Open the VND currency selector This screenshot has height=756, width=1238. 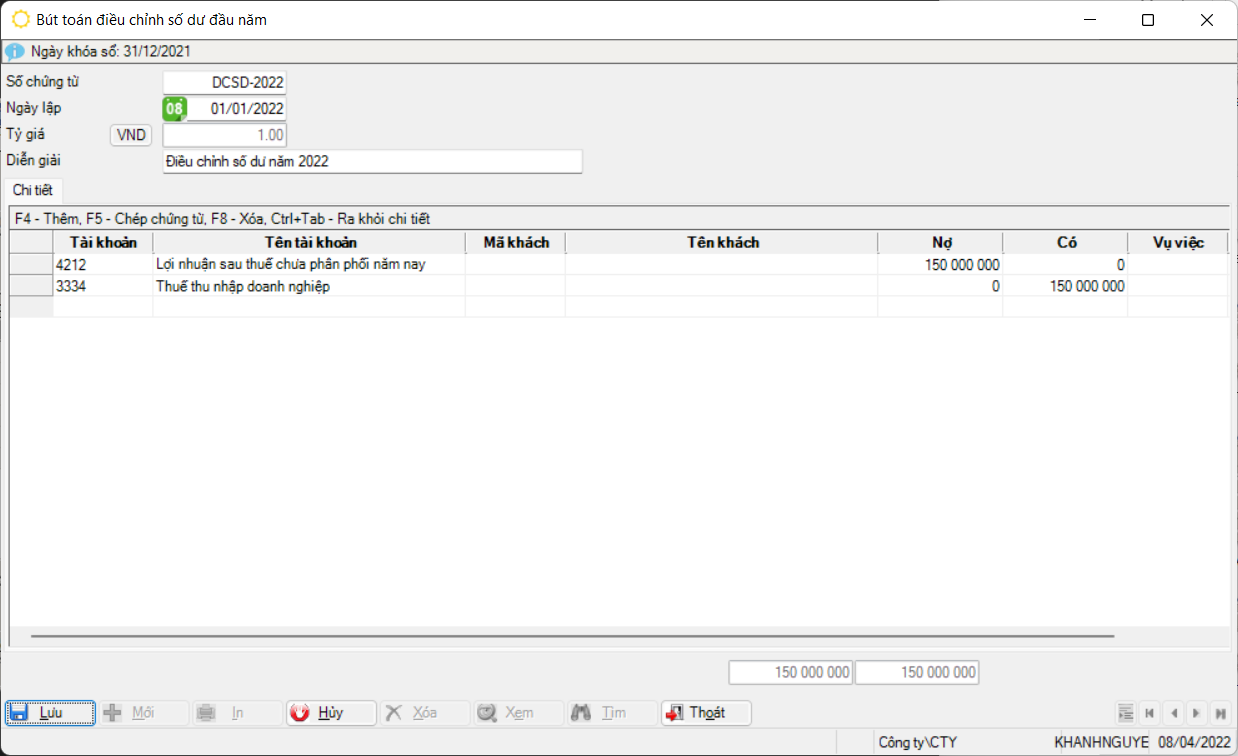[x=131, y=135]
